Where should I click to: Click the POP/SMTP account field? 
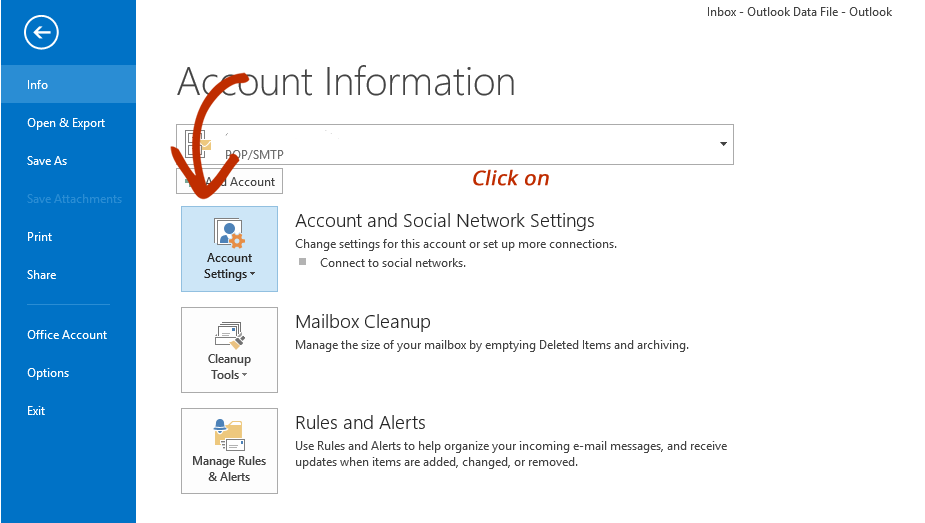(x=455, y=144)
